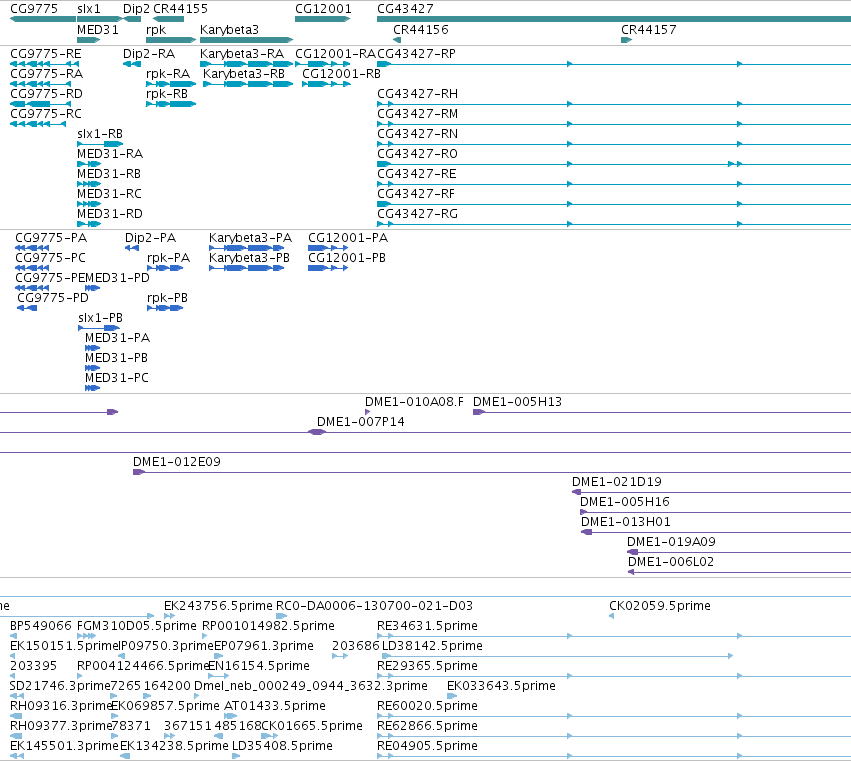Select the CR44155 gene label
The height and width of the screenshot is (761, 851).
[x=180, y=9]
